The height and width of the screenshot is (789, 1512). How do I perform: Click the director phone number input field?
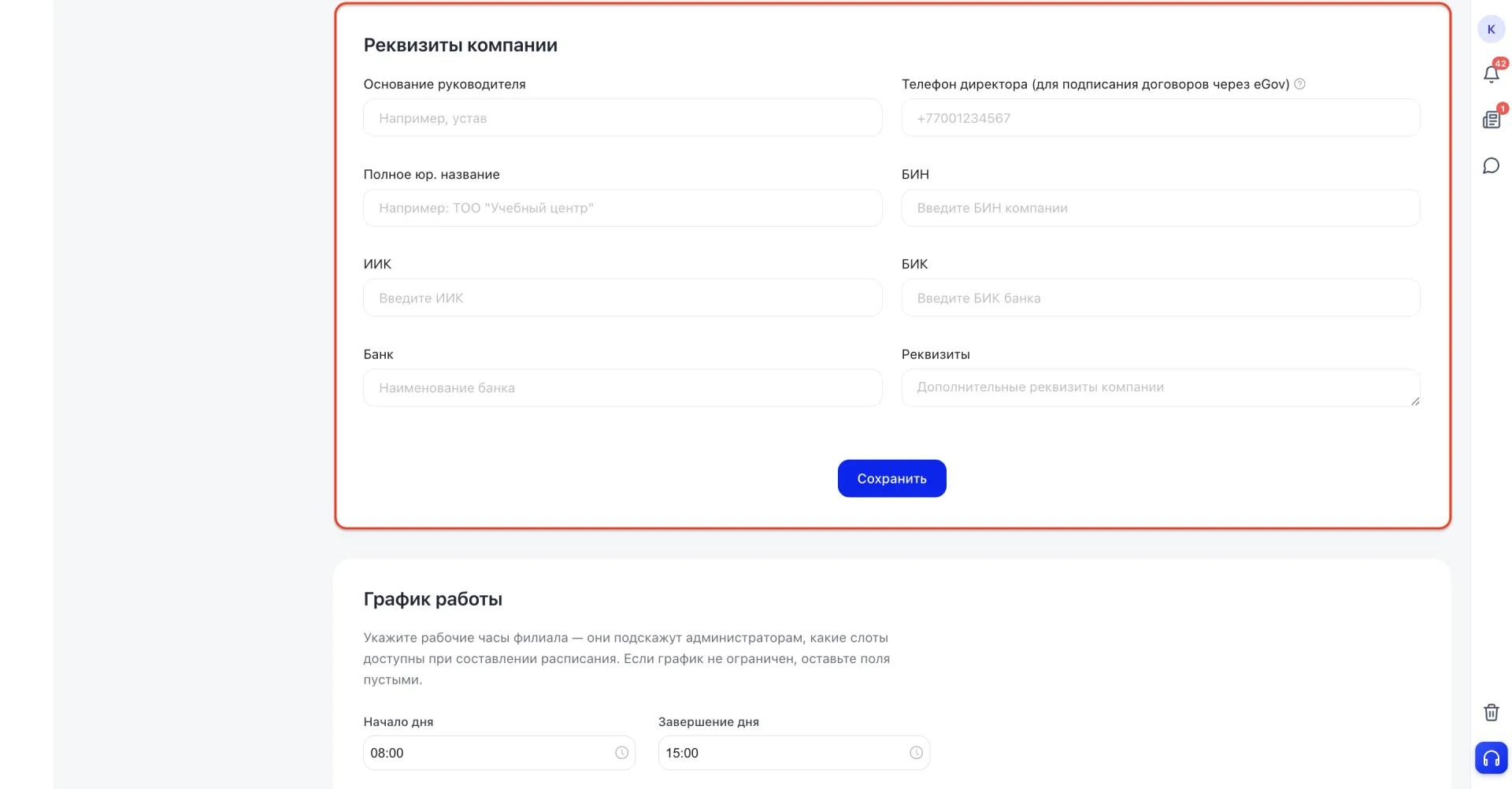pyautogui.click(x=1160, y=118)
